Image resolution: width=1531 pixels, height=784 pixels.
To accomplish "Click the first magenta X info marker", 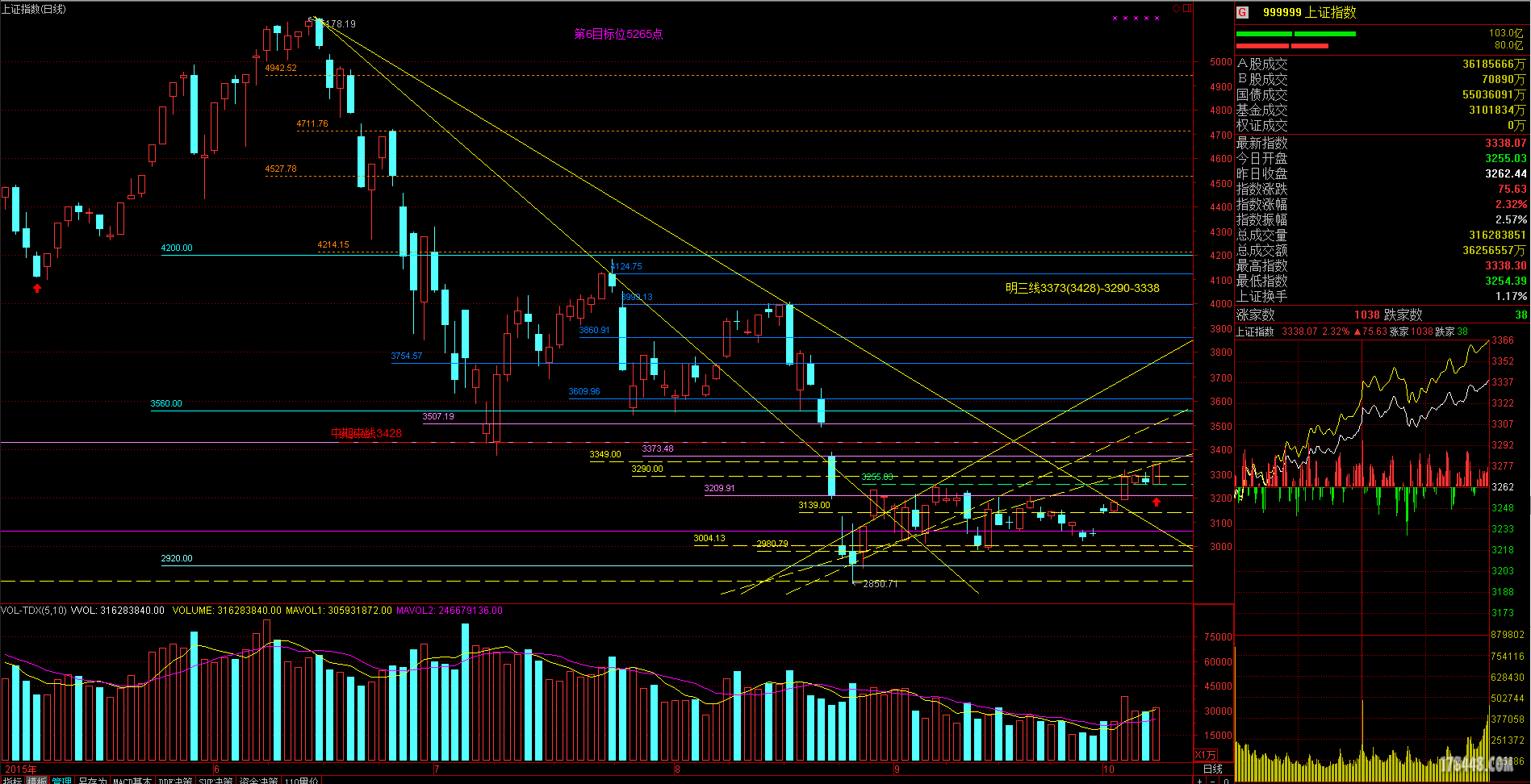I will tap(1115, 18).
